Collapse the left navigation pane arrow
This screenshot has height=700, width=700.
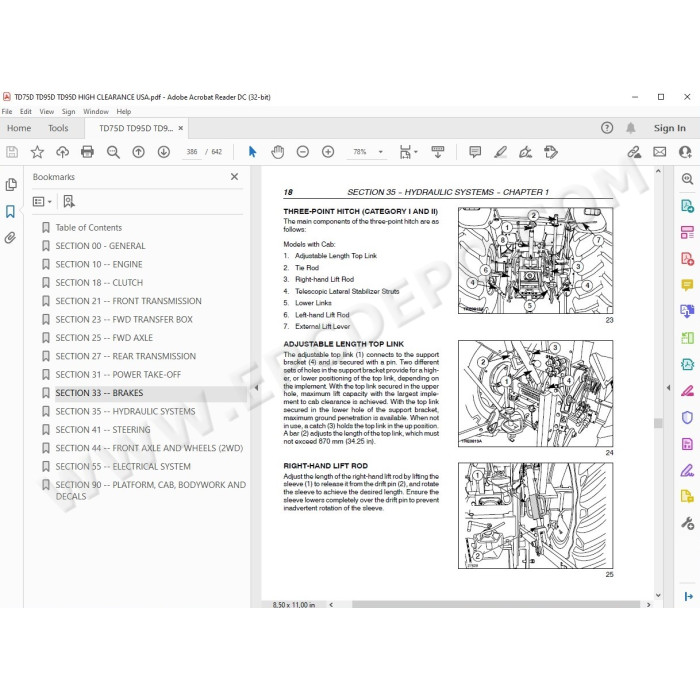point(256,388)
